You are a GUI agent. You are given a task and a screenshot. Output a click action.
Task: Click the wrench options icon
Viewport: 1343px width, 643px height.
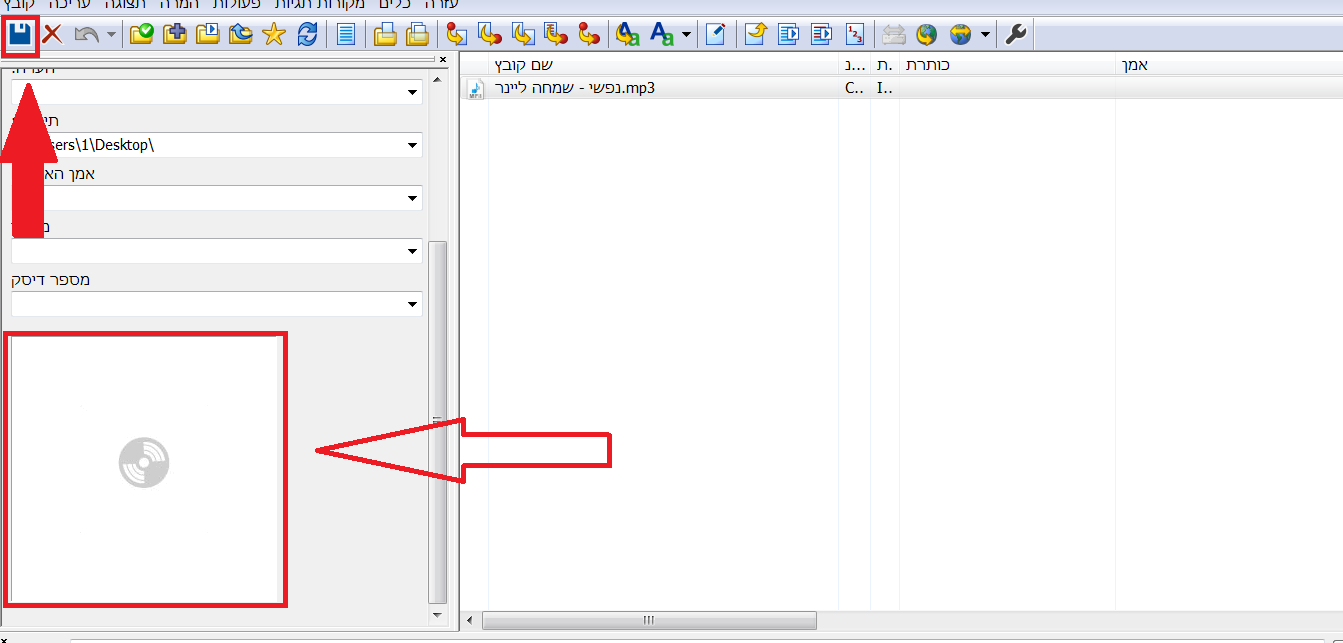[x=1015, y=35]
